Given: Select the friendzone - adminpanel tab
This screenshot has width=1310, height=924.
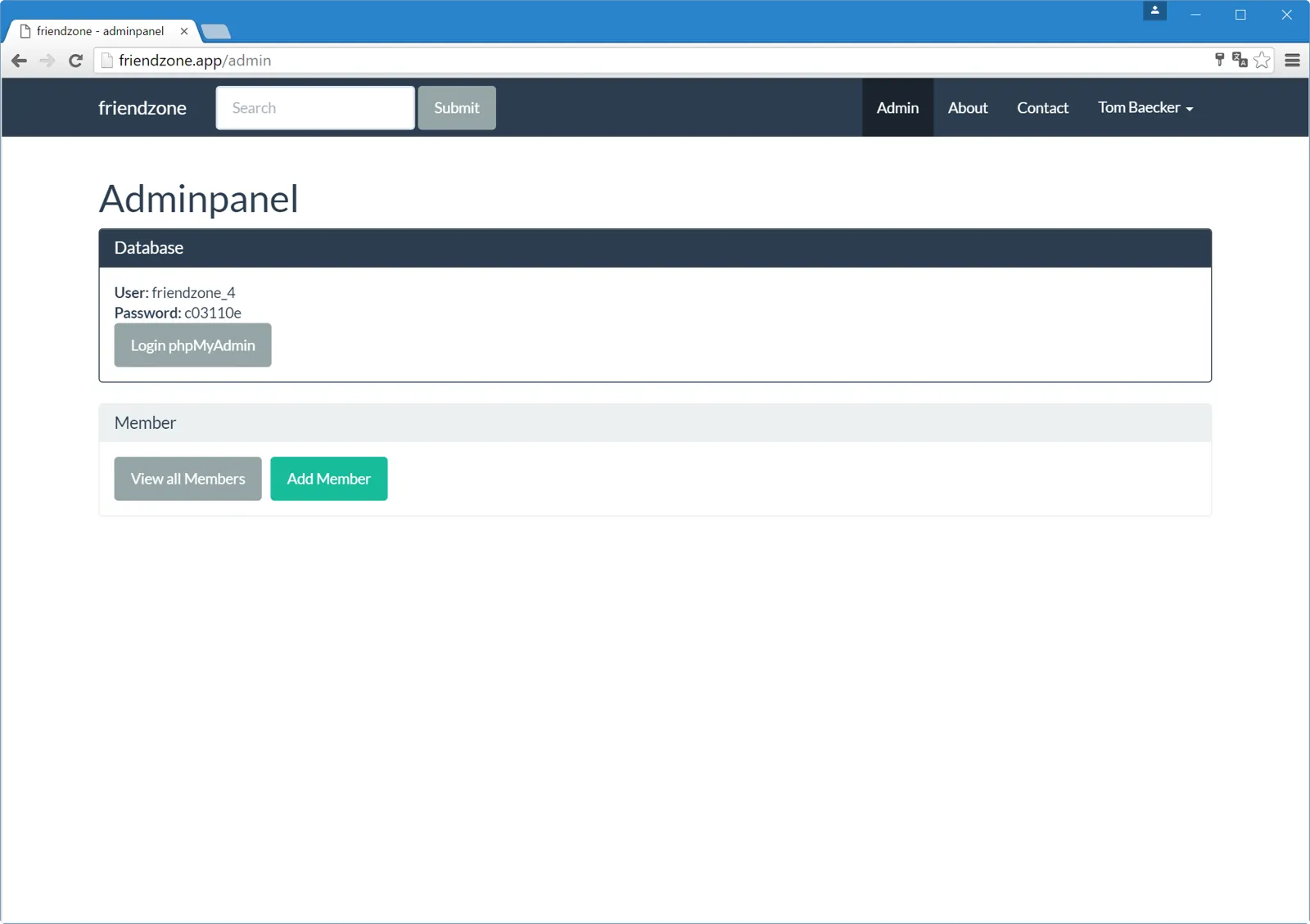Looking at the screenshot, I should [x=101, y=31].
